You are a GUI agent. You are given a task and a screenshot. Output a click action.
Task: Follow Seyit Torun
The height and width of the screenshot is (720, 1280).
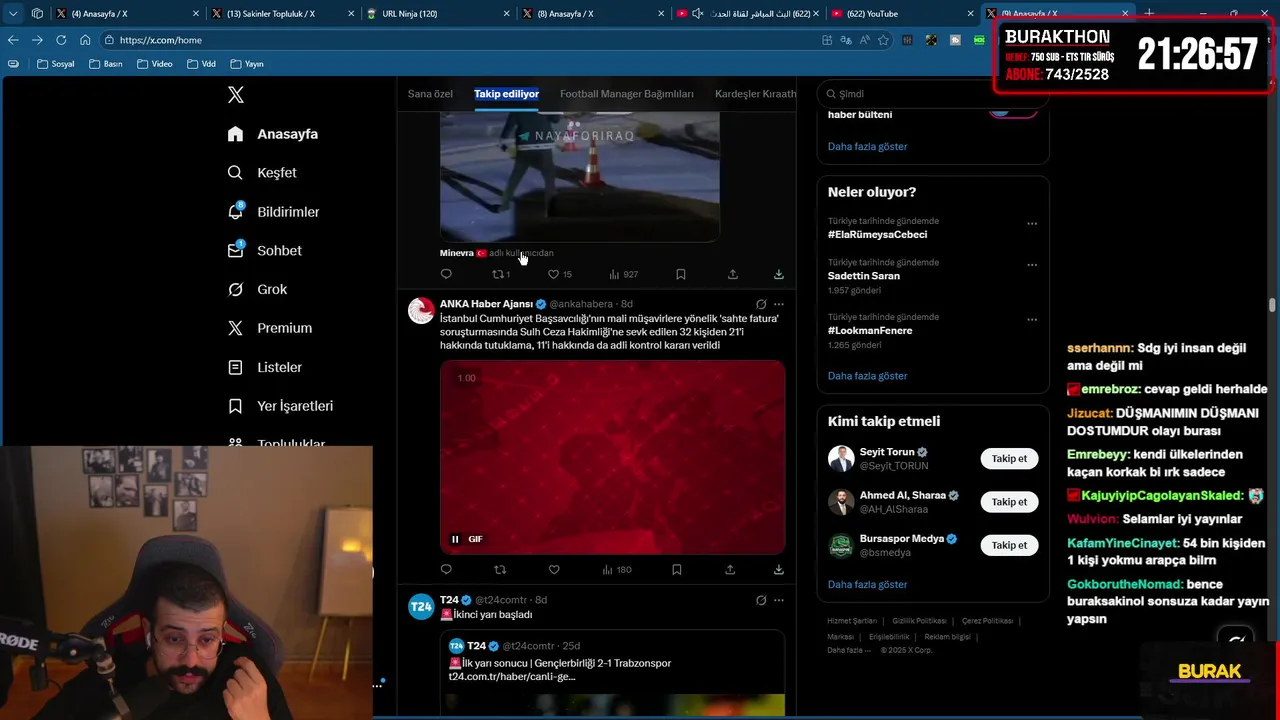pos(1009,459)
